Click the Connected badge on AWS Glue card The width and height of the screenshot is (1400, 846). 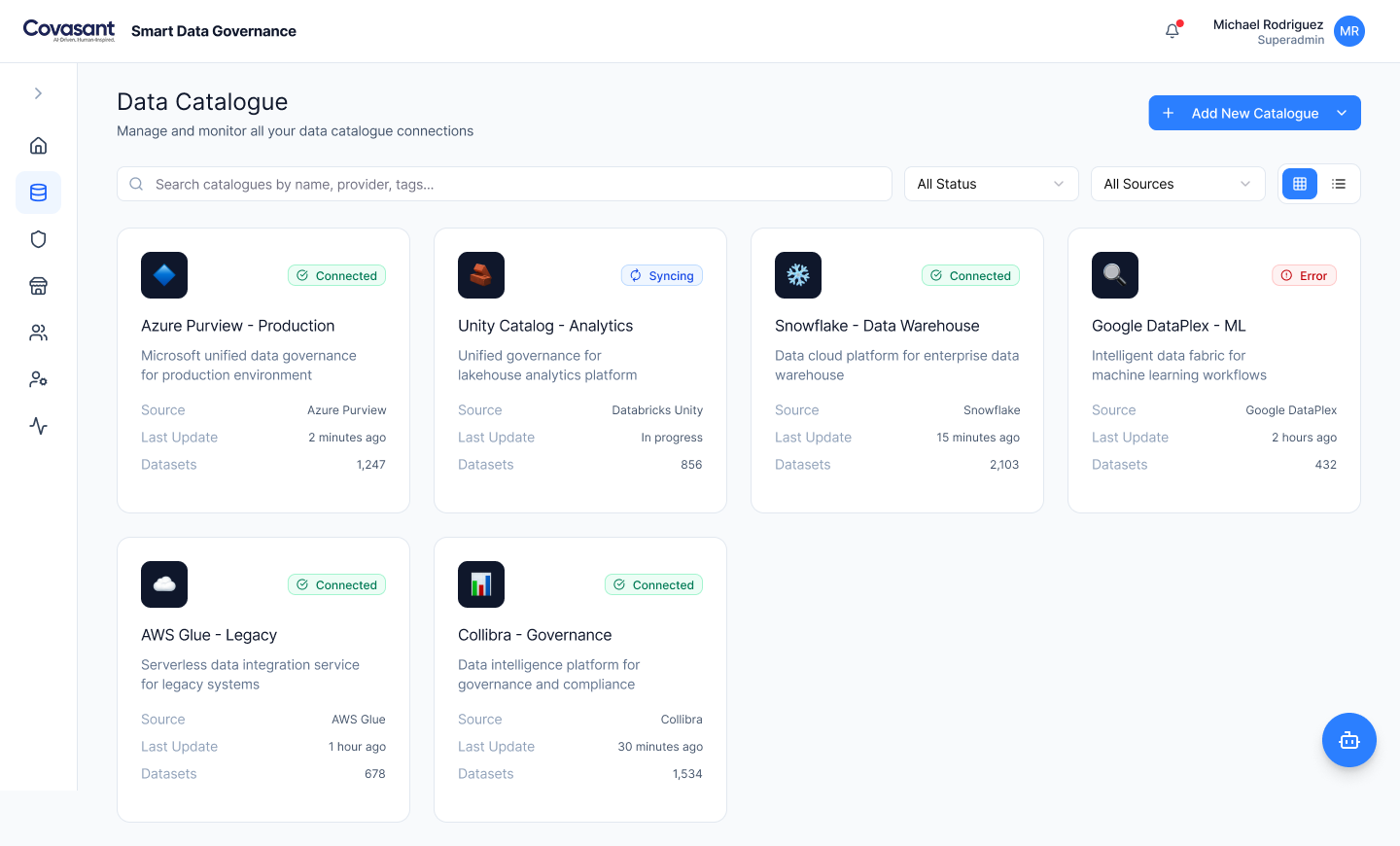[x=336, y=584]
